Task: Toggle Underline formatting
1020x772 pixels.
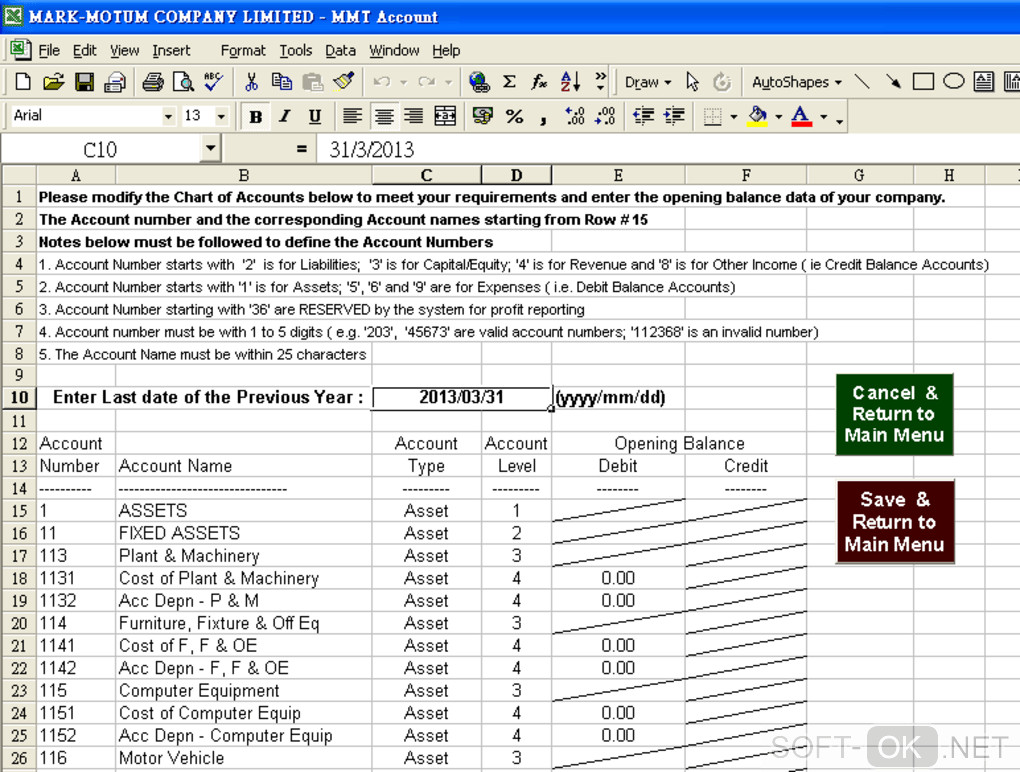Action: tap(315, 116)
